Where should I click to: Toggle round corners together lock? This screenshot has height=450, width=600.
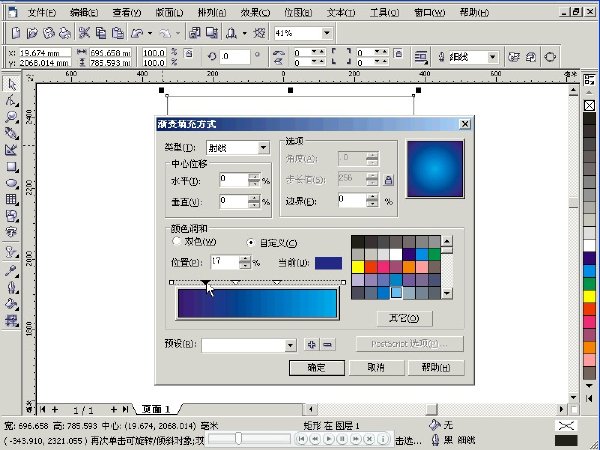pos(398,53)
